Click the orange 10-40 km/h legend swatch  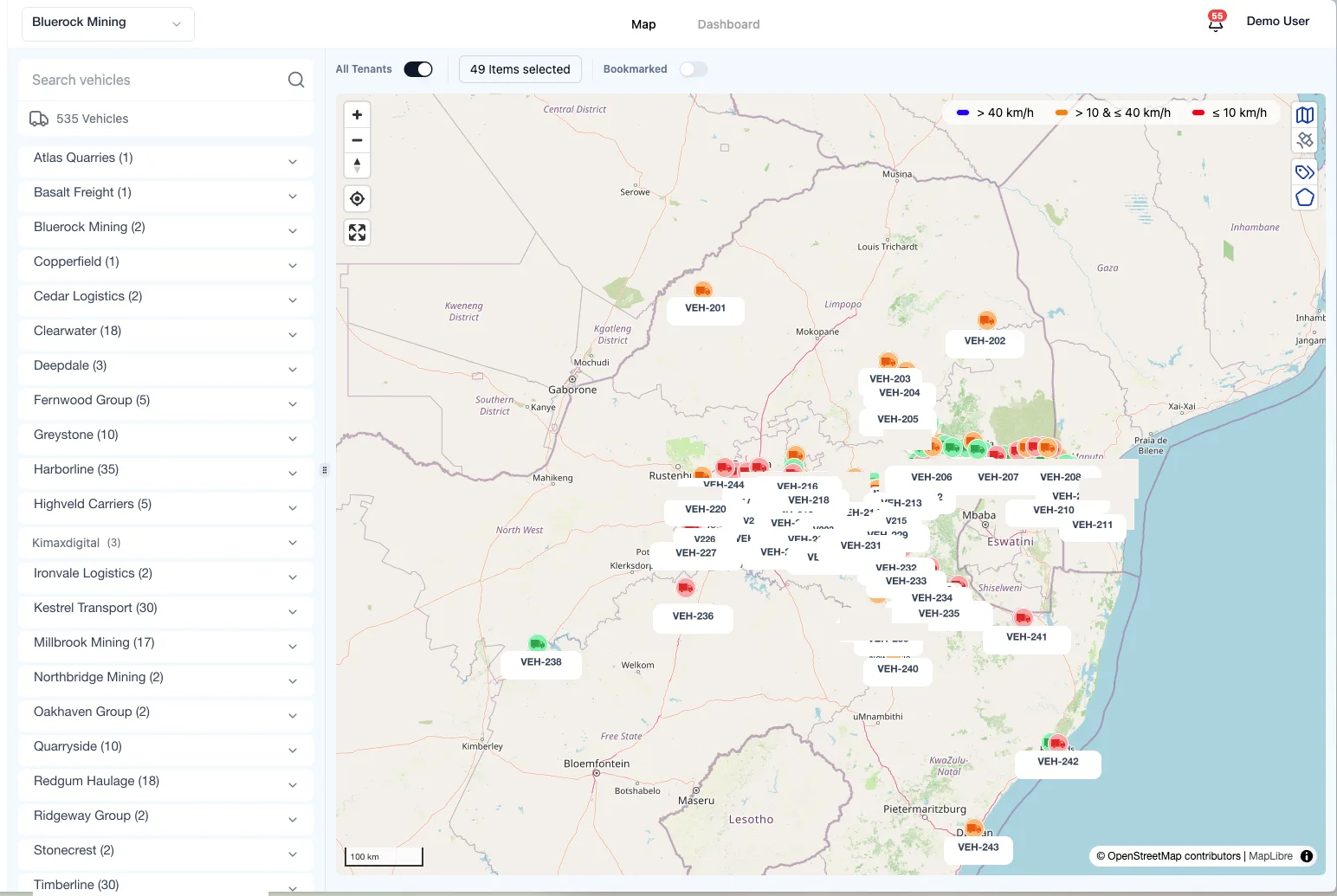tap(1062, 113)
